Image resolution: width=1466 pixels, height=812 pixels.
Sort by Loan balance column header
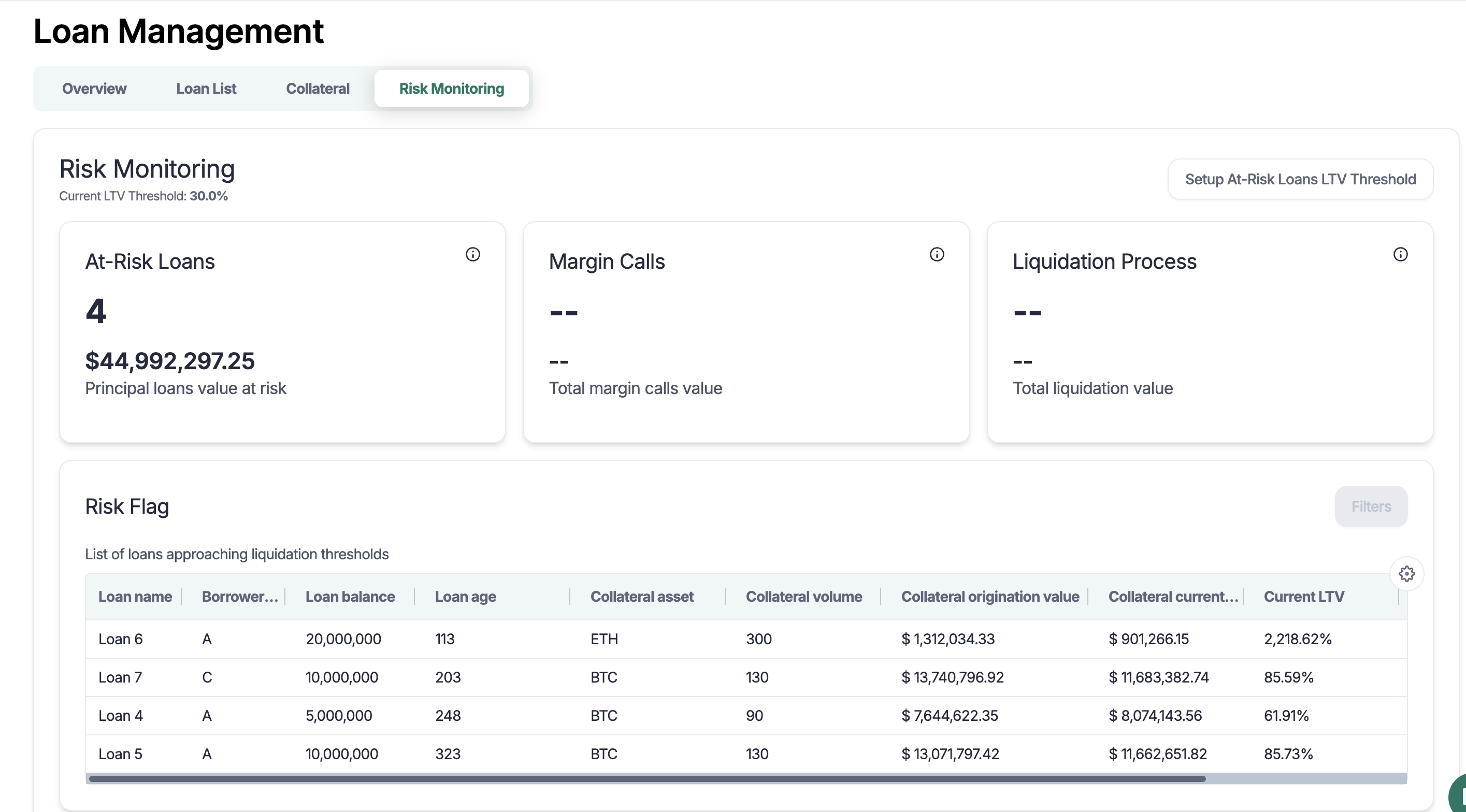coord(350,597)
